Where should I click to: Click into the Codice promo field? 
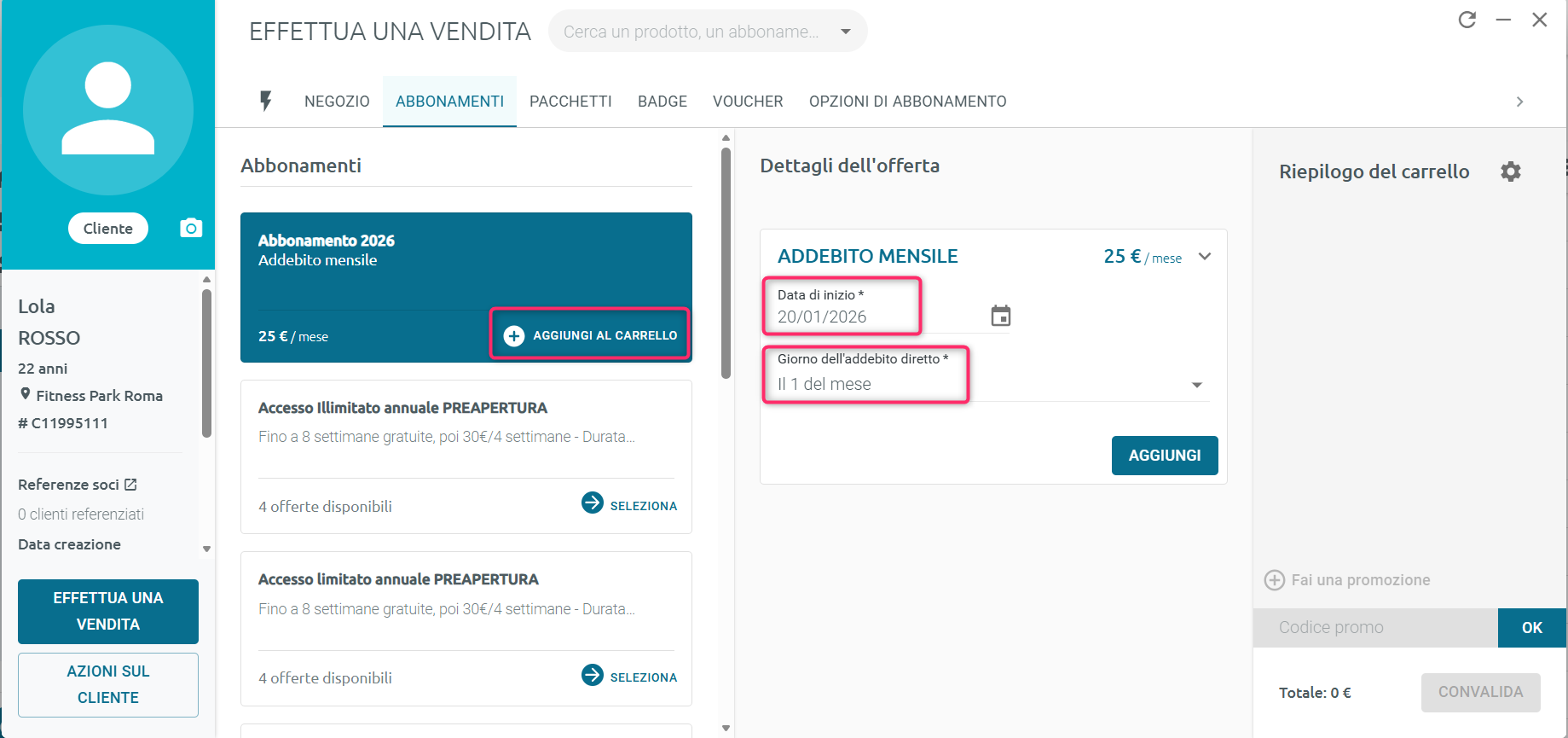pyautogui.click(x=1375, y=628)
